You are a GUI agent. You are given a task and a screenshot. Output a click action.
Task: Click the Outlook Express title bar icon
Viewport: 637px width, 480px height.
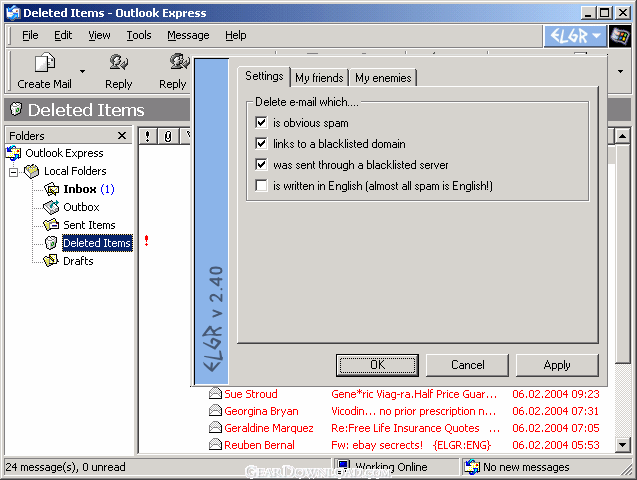click(x=13, y=13)
